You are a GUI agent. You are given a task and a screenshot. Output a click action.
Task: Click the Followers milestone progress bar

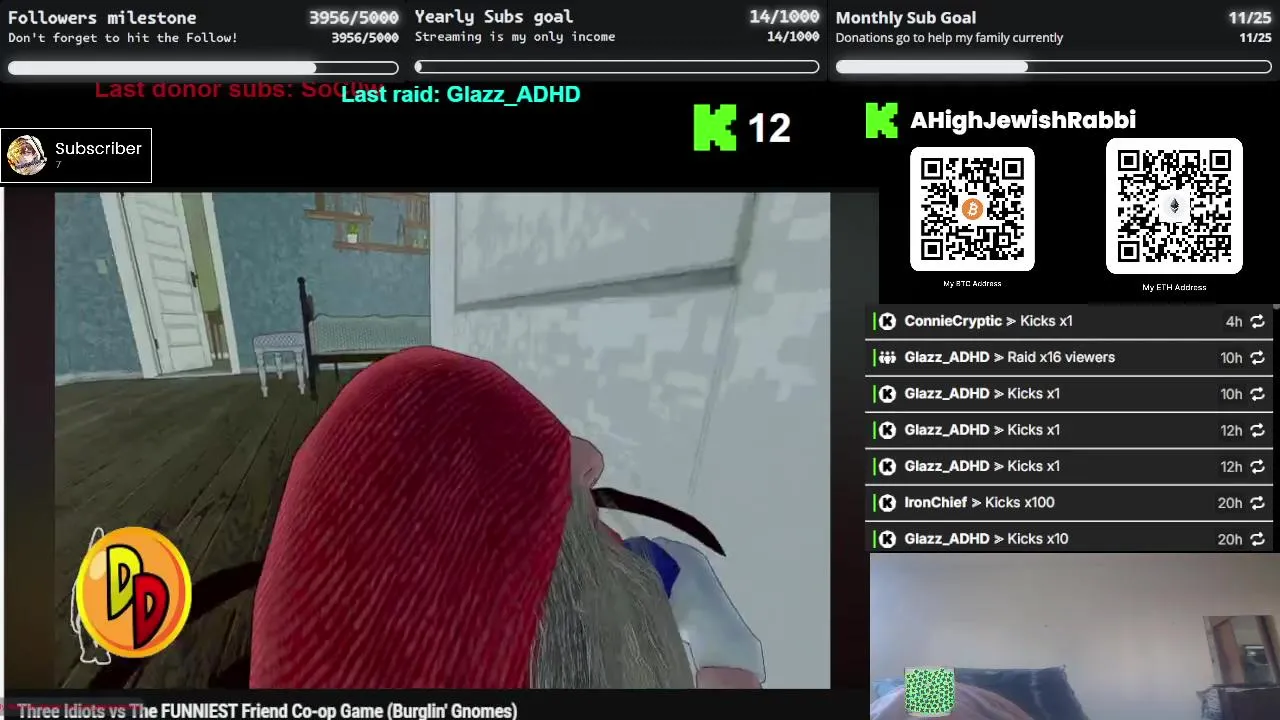coord(203,68)
